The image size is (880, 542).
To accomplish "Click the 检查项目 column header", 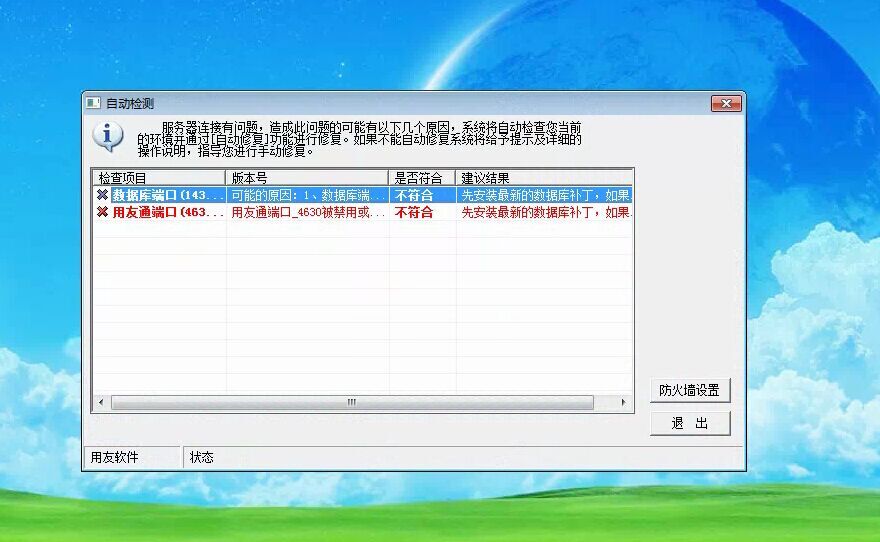I will (159, 178).
